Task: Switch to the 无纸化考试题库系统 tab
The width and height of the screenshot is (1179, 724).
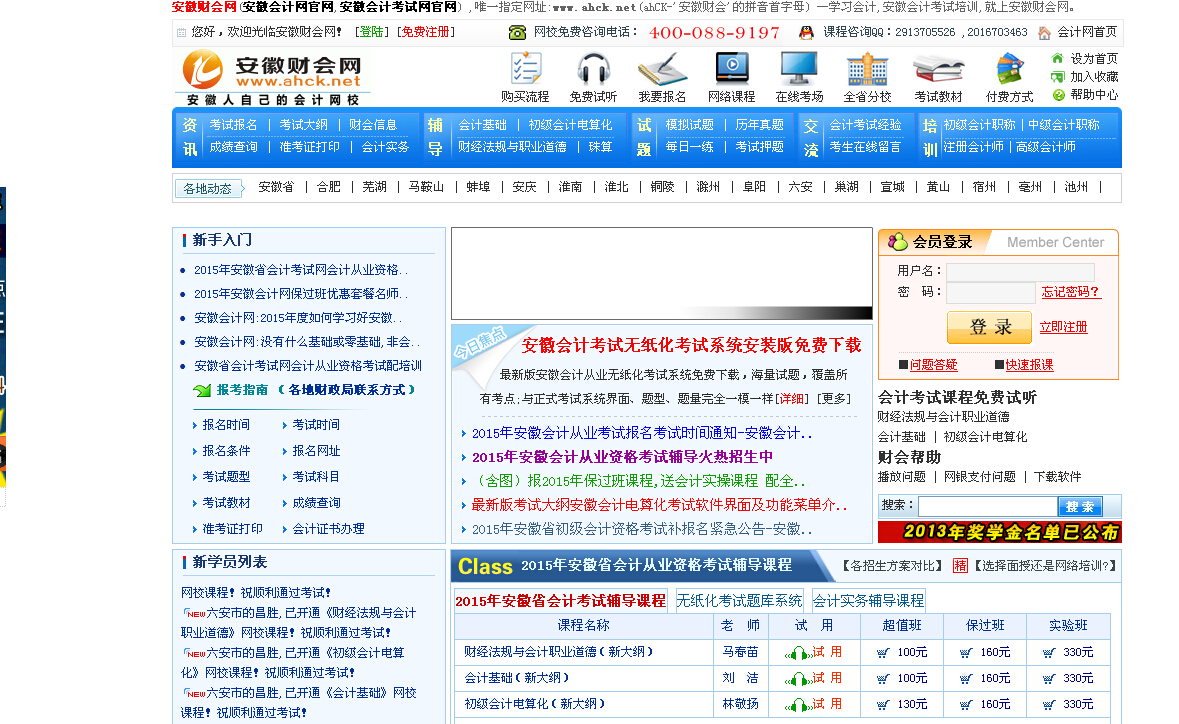Action: coord(739,600)
